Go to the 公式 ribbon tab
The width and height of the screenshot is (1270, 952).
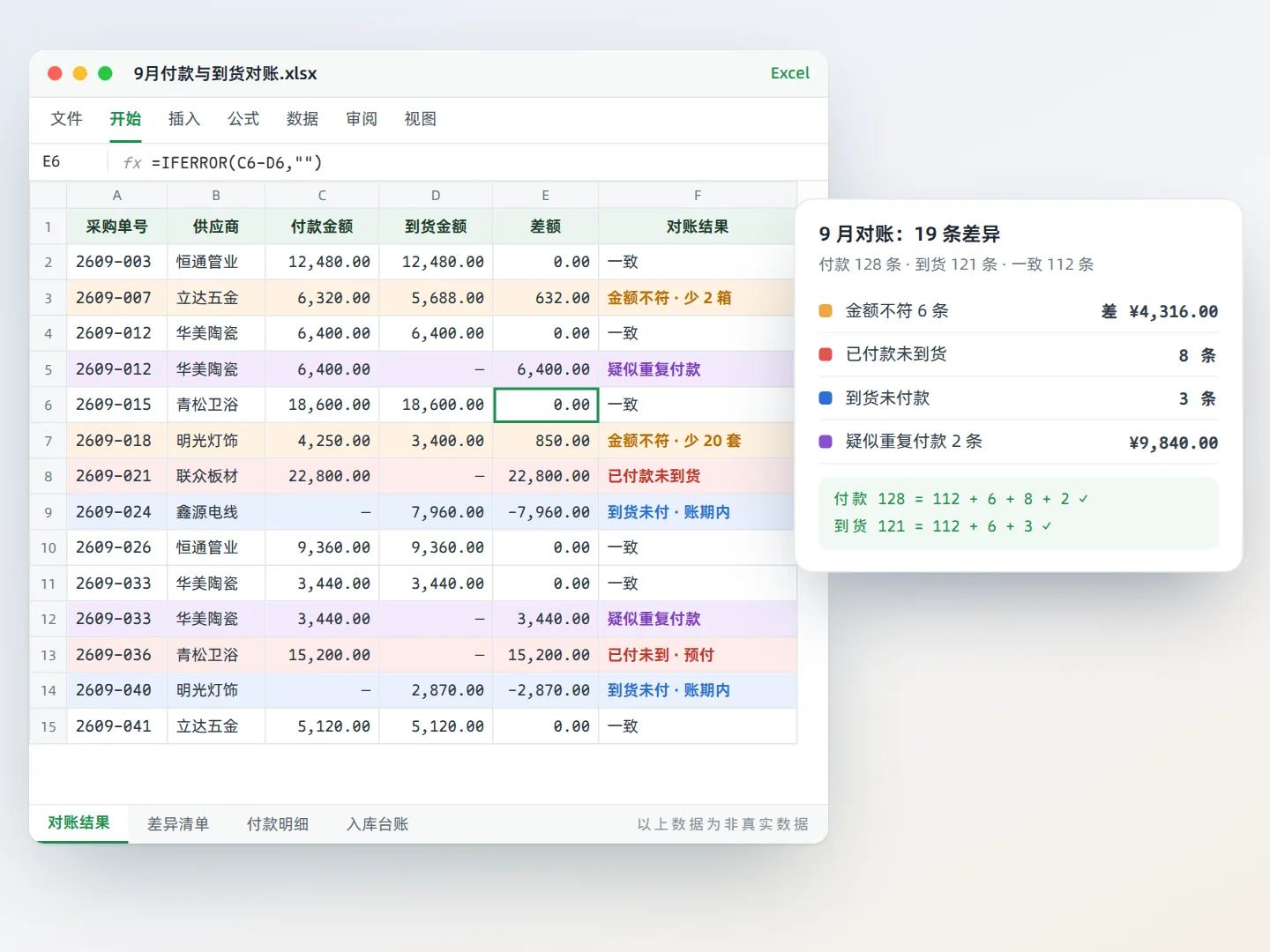tap(243, 119)
